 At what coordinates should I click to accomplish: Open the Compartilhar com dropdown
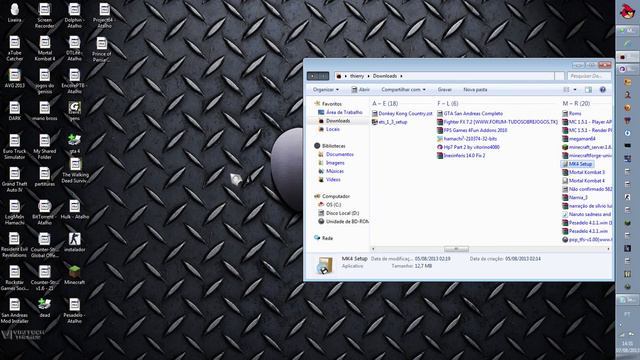pyautogui.click(x=403, y=89)
